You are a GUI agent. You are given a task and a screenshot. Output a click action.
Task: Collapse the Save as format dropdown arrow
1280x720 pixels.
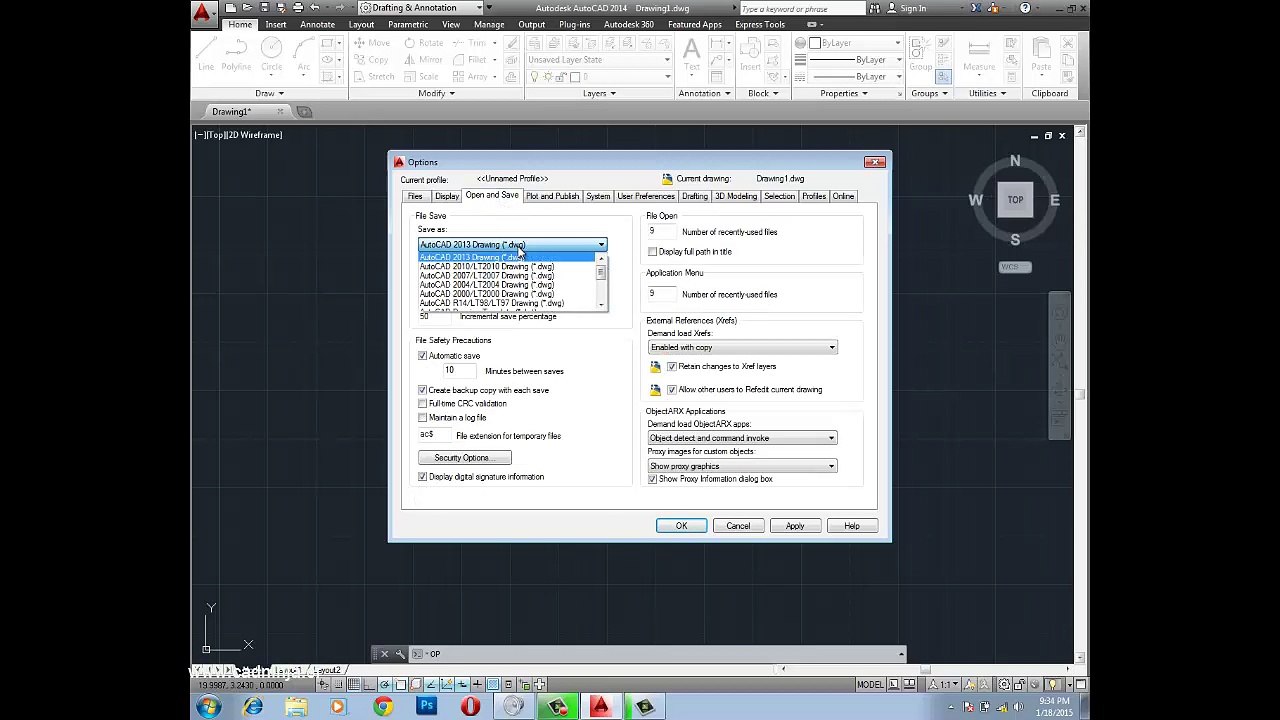click(601, 245)
